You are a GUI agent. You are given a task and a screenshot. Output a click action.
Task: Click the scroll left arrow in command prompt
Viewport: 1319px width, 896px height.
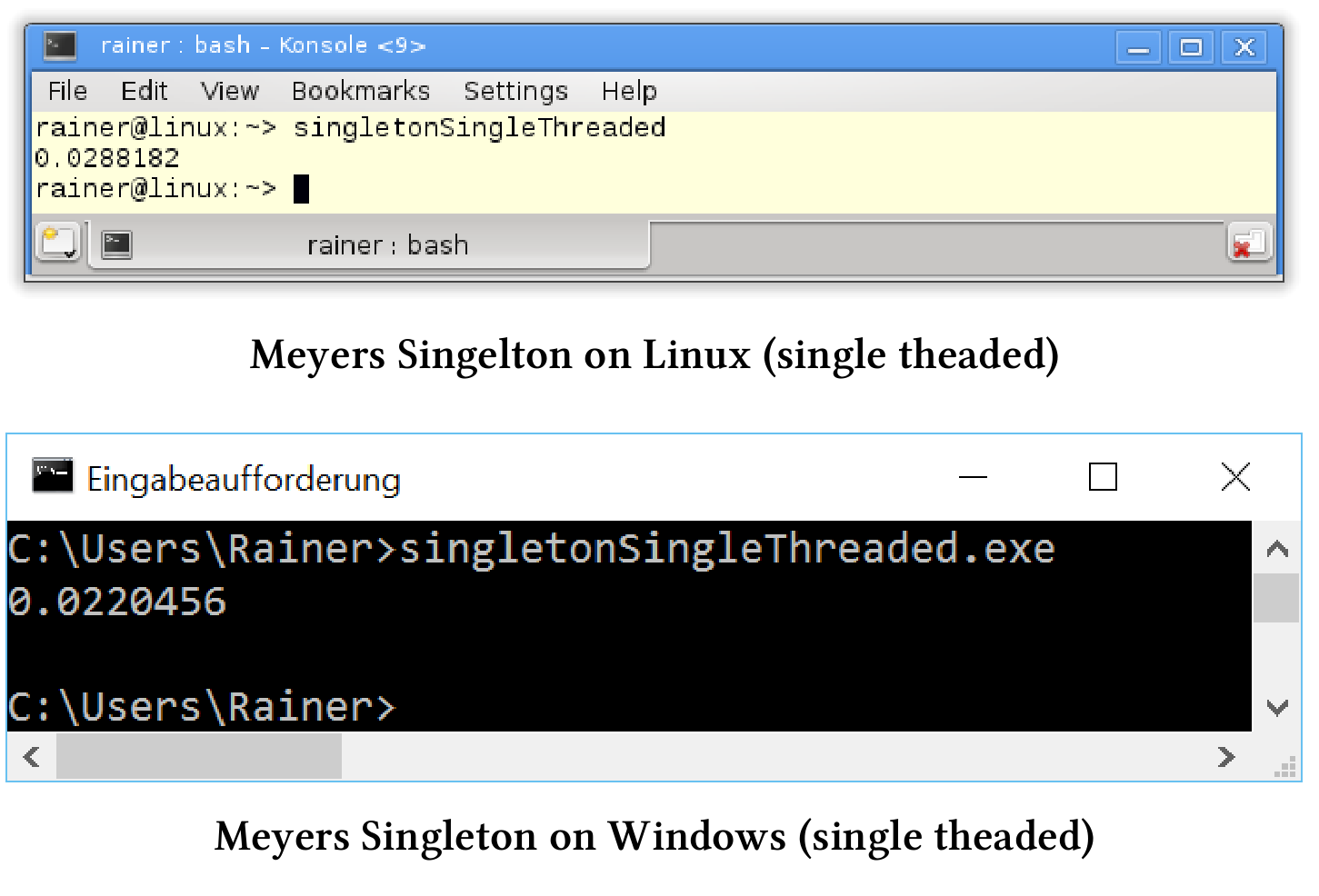32,756
